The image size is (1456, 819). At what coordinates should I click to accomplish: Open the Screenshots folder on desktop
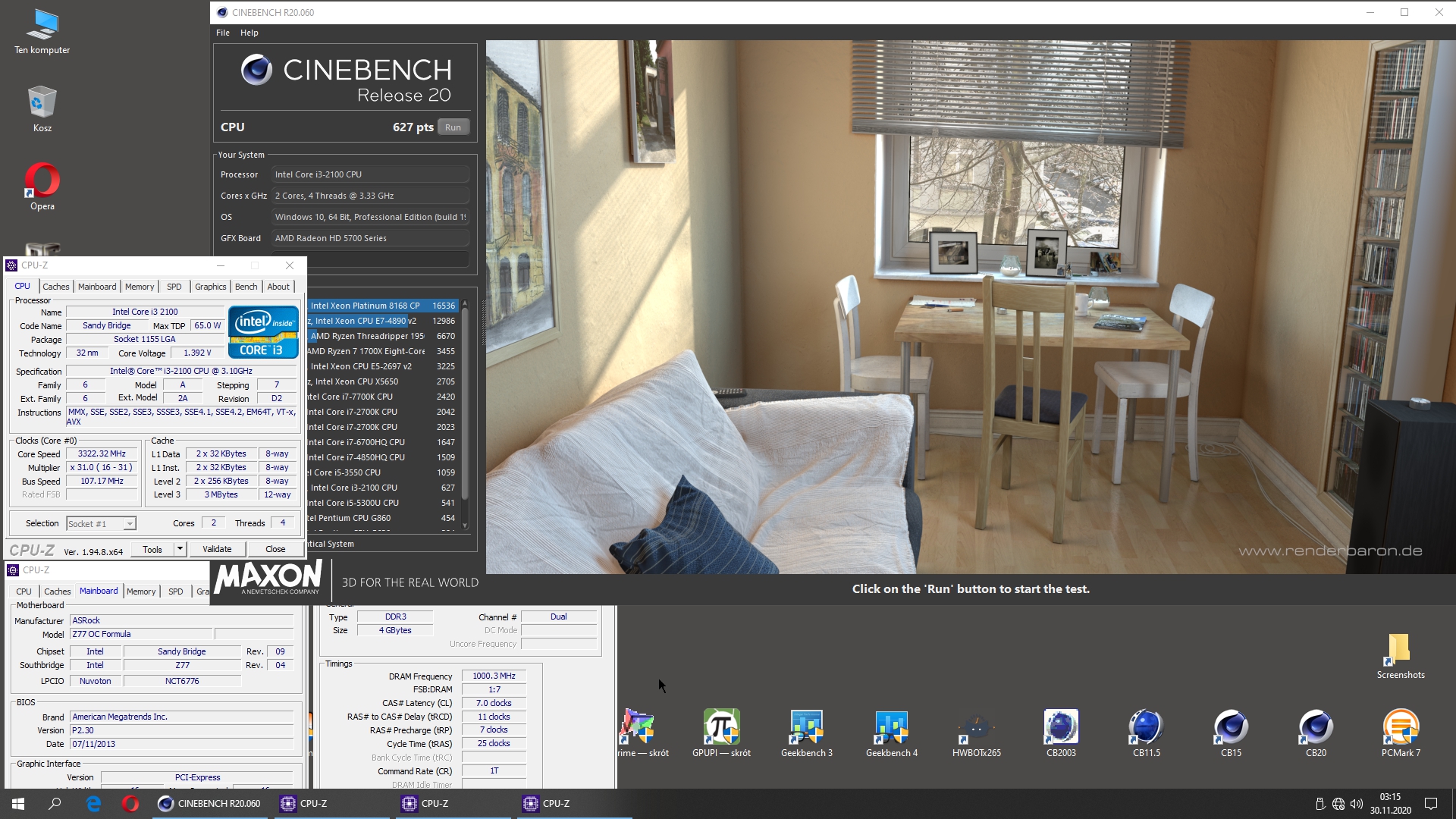(x=1400, y=657)
